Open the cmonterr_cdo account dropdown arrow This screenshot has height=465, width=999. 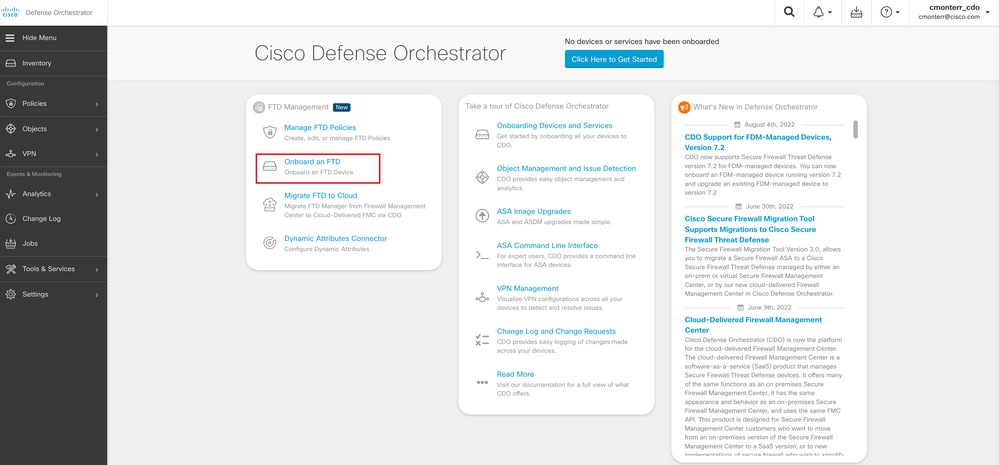[x=988, y=12]
